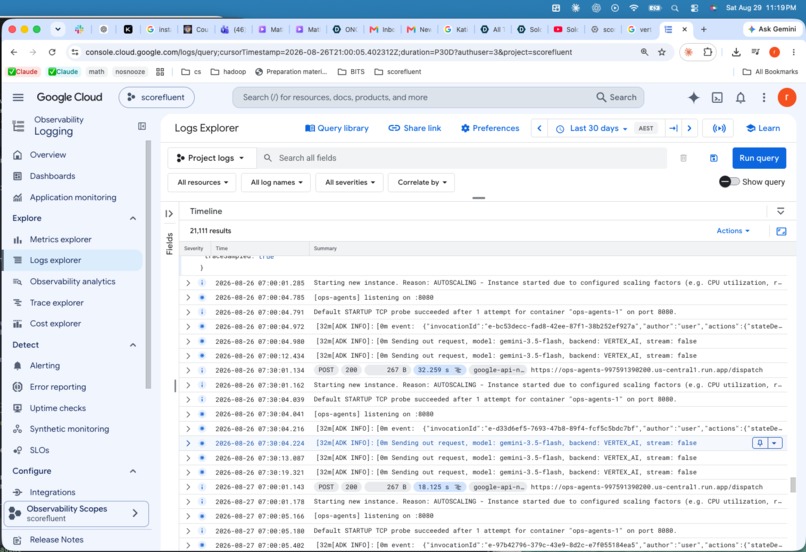Expand the 32.259 s POST dispatch log
The image size is (806, 552).
click(188, 370)
